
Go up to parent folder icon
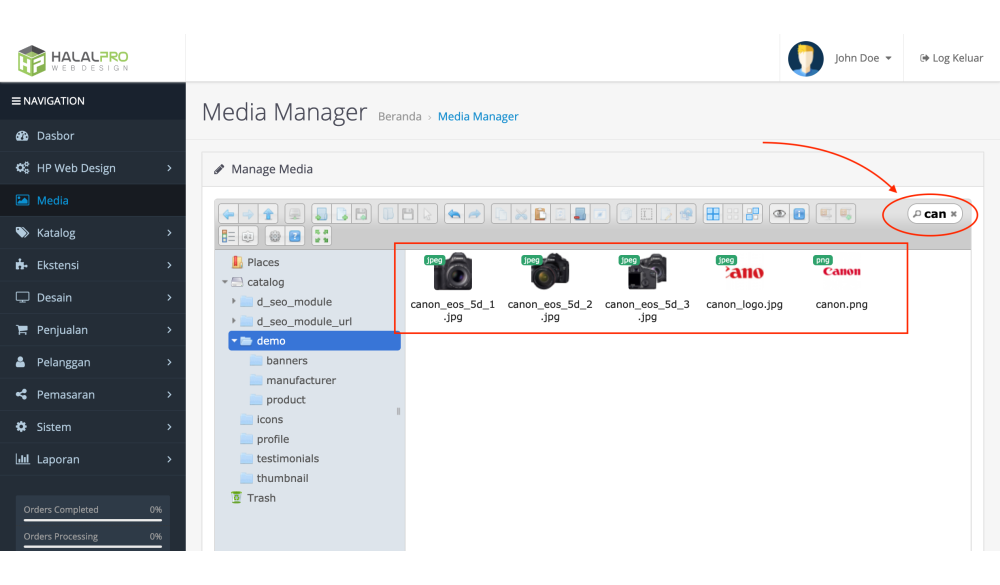click(268, 214)
